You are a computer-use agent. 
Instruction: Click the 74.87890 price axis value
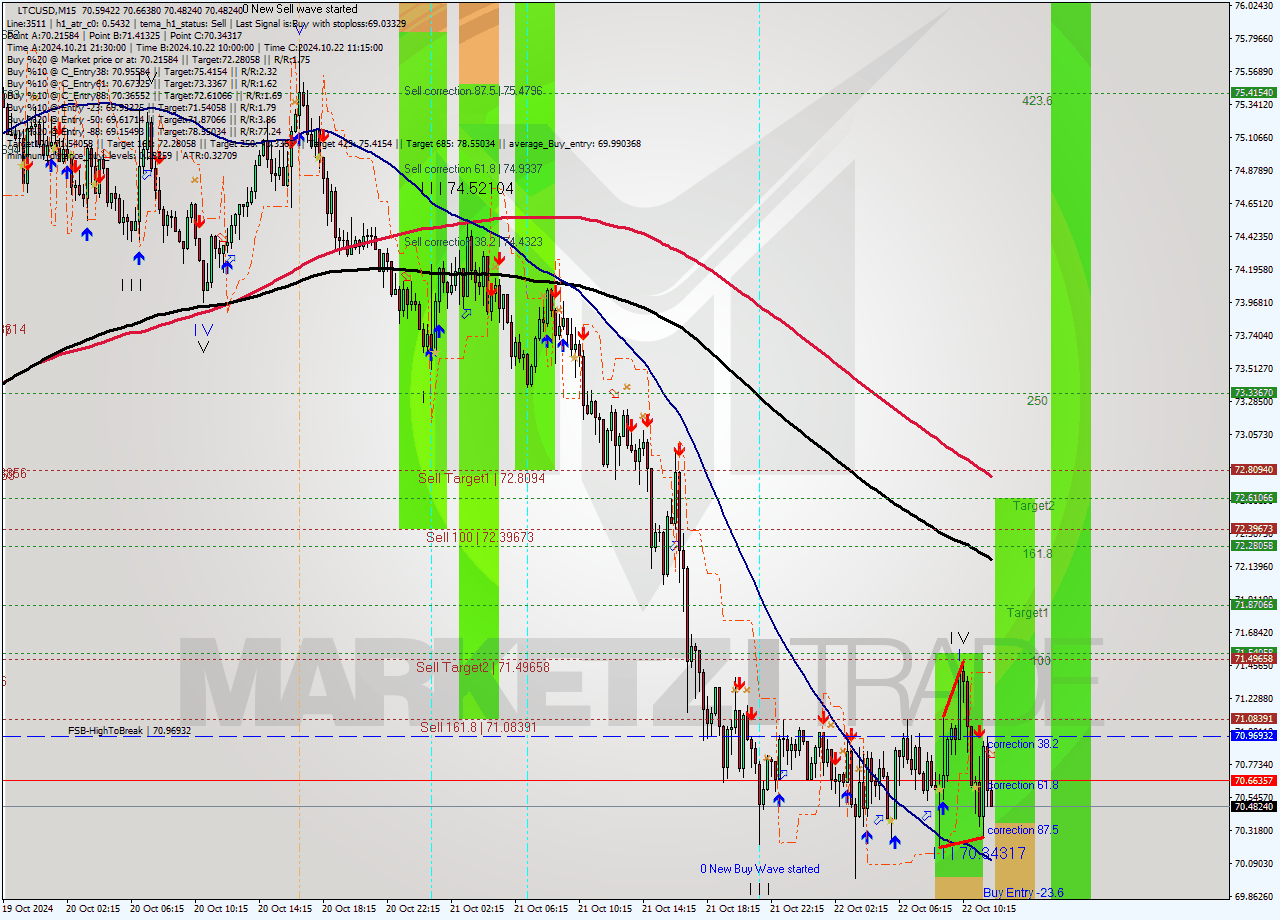click(x=1254, y=171)
